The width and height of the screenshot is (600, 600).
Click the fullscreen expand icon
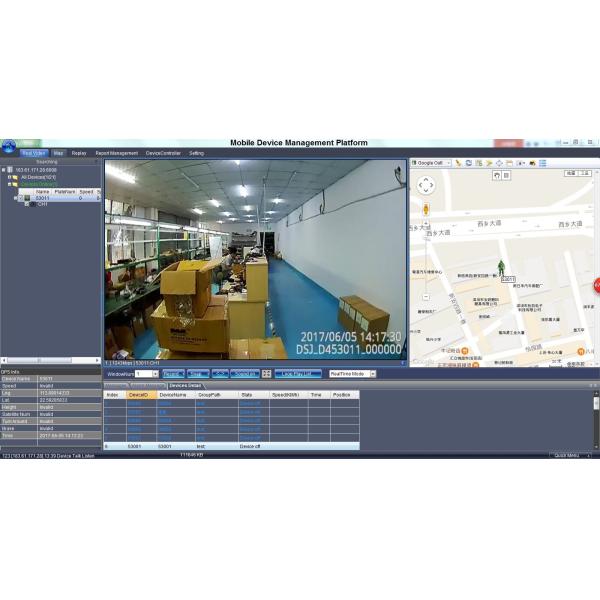click(x=267, y=374)
